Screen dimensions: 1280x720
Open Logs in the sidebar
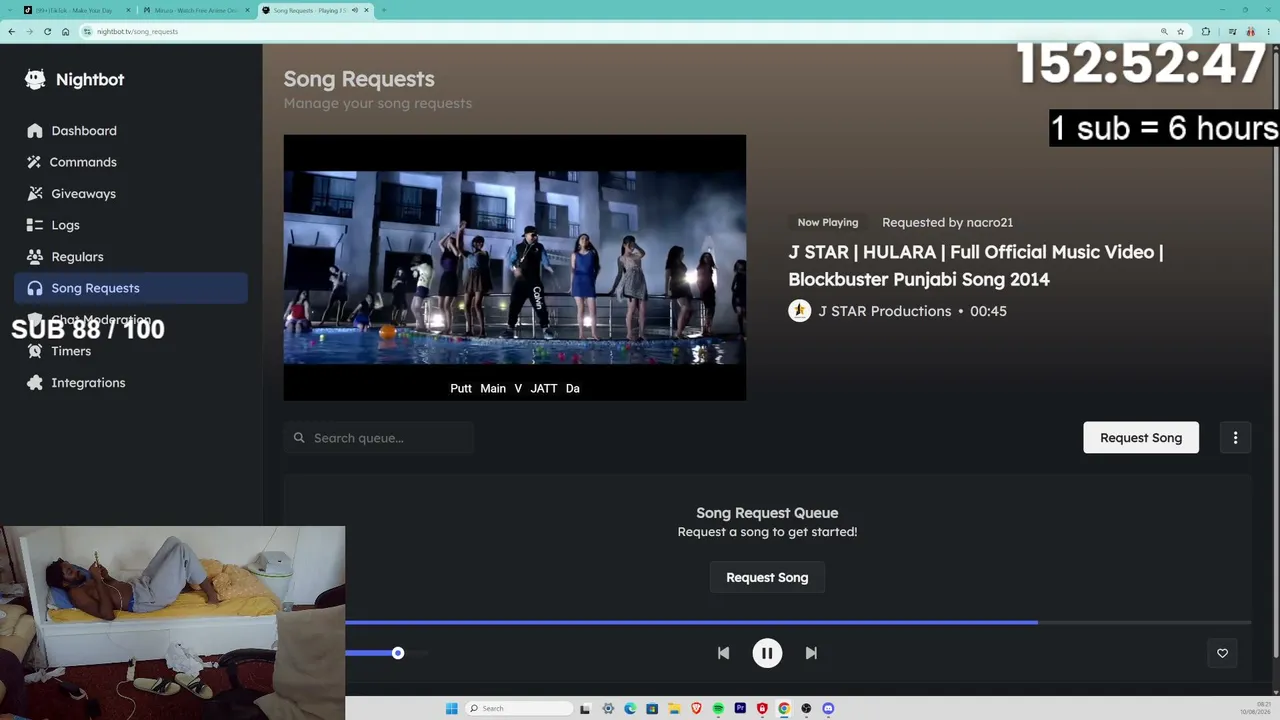pos(131,225)
